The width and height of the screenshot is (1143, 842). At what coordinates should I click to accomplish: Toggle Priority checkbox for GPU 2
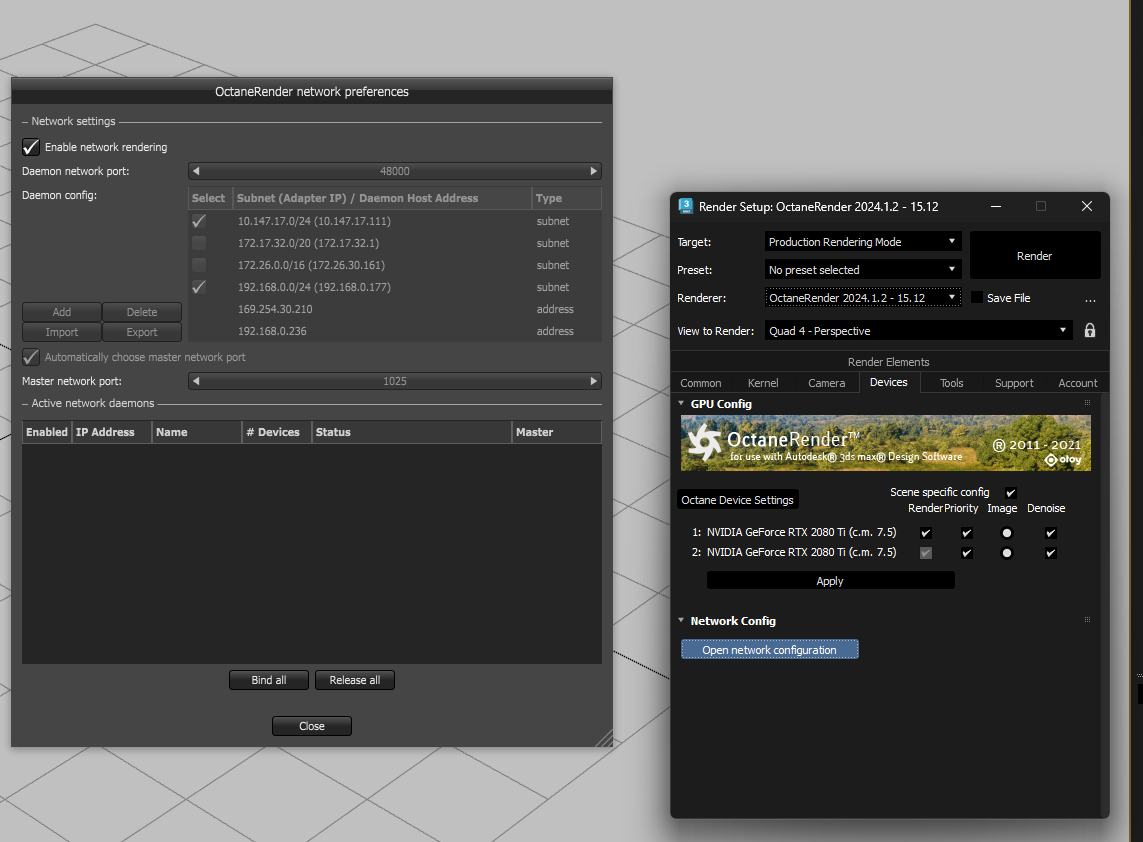(967, 553)
